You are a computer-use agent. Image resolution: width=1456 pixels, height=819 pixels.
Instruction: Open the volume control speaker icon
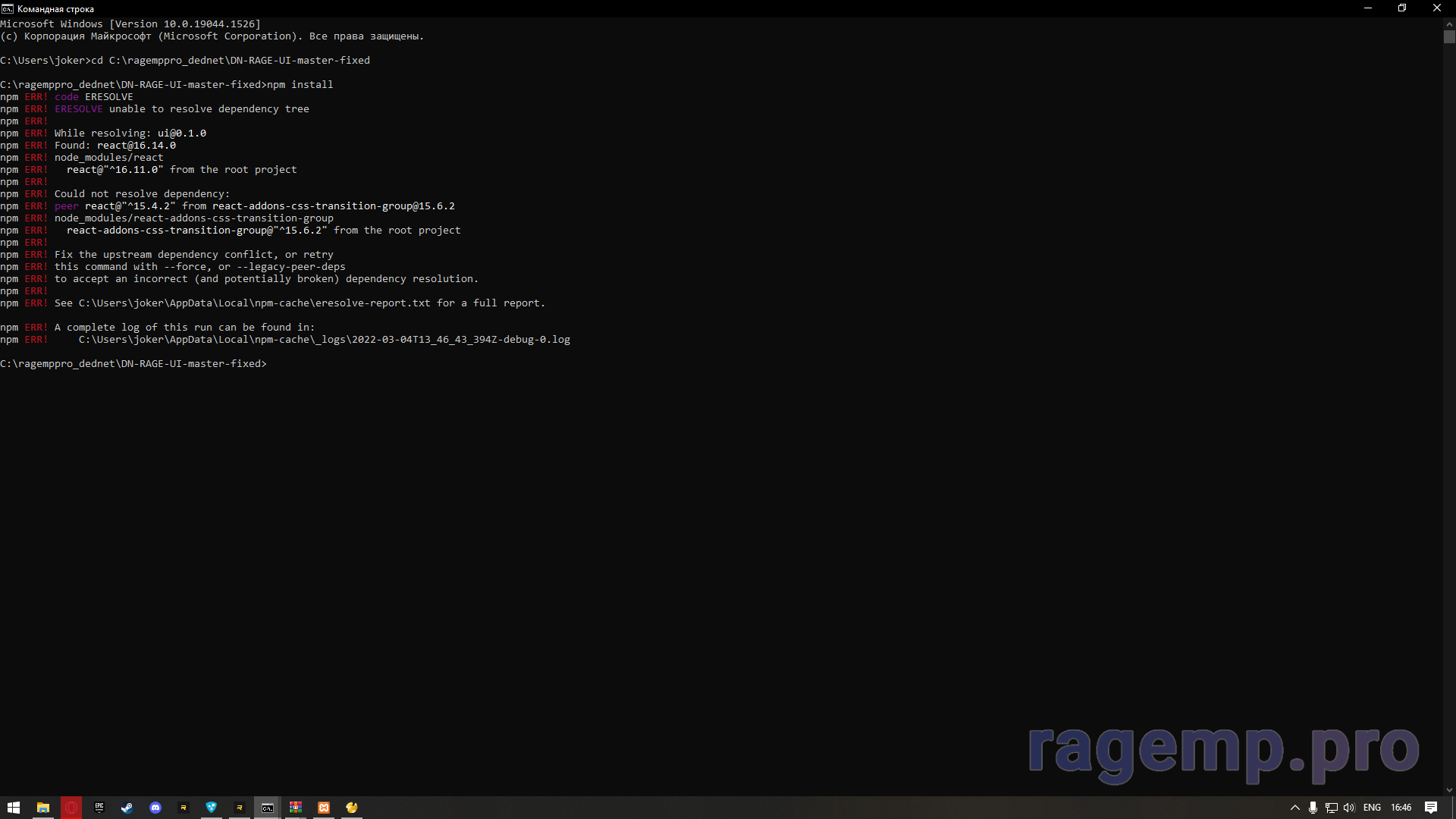[1349, 808]
